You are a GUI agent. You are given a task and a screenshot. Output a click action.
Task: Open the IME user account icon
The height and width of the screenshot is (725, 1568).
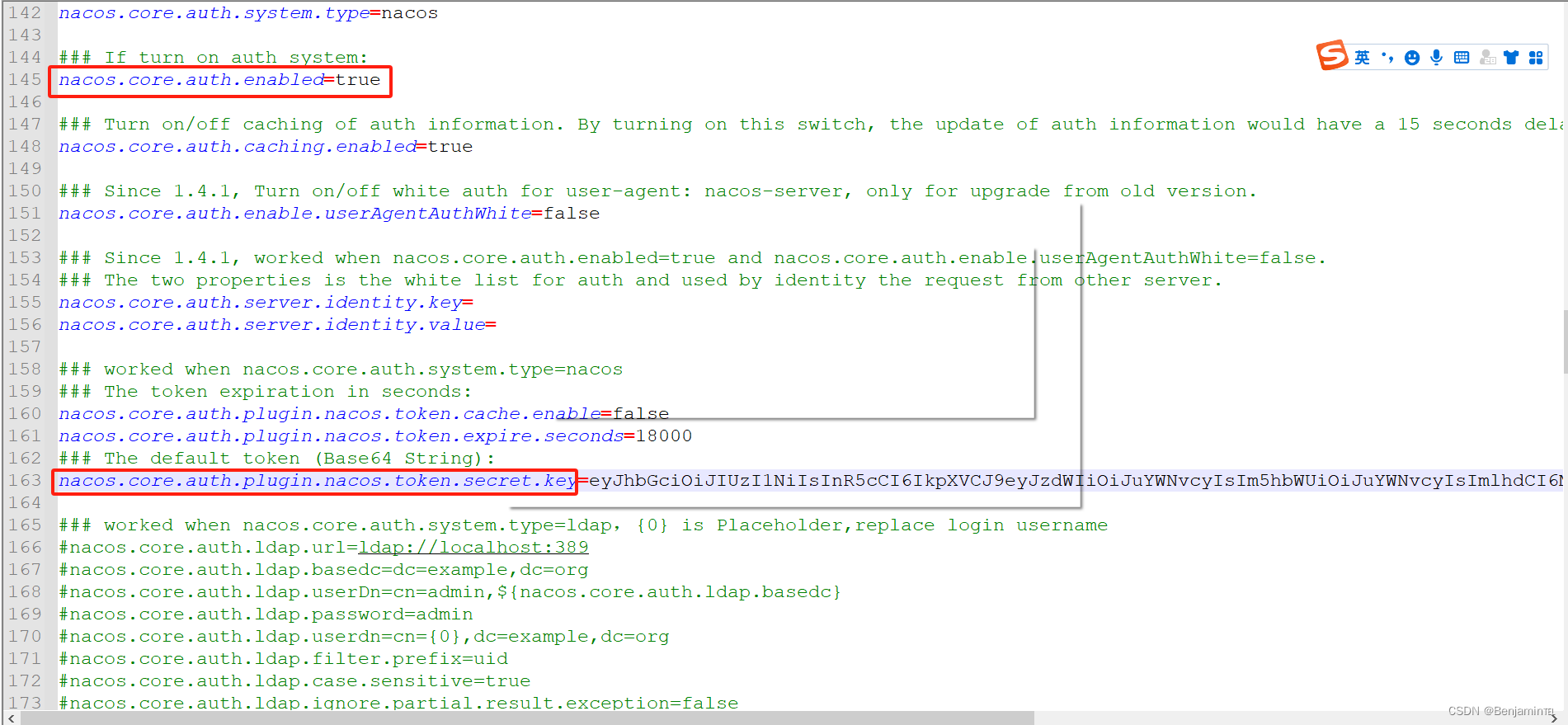[x=1487, y=58]
